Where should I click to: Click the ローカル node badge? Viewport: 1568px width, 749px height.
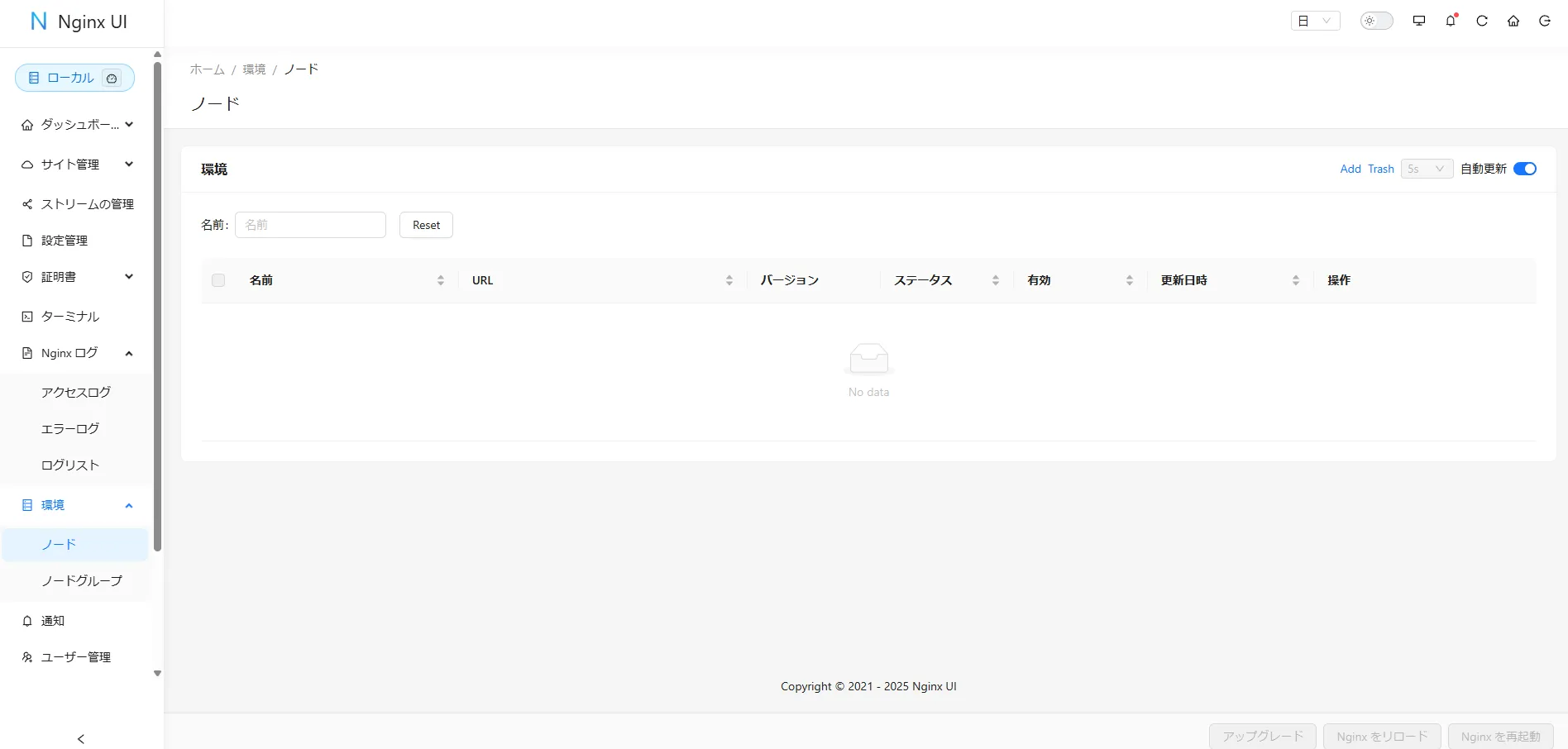coord(74,78)
